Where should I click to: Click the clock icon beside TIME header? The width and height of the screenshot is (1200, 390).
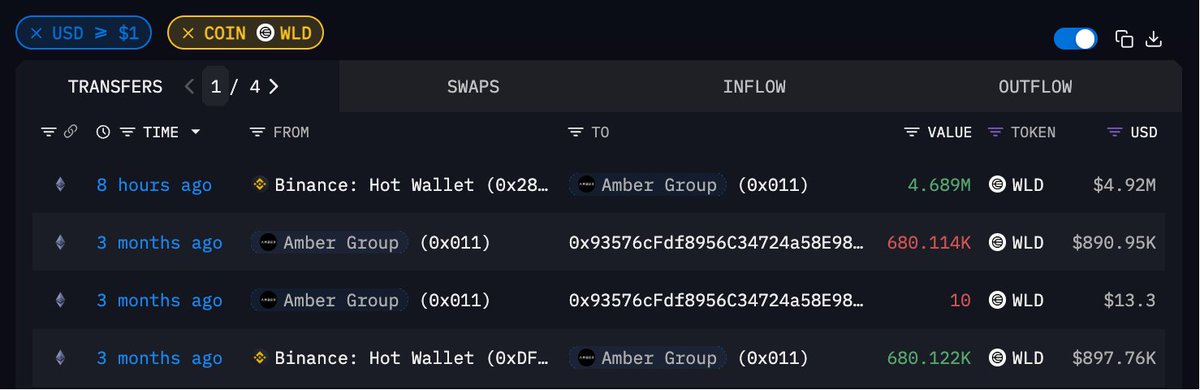[x=103, y=132]
